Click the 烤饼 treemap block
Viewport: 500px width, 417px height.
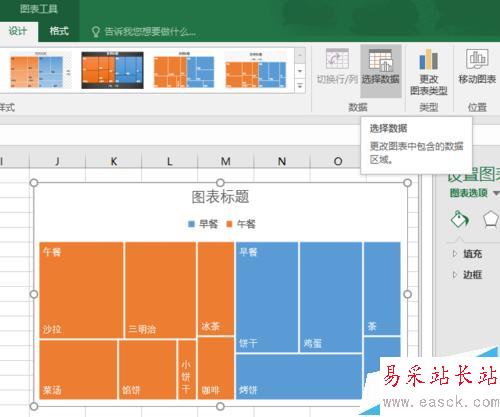coord(299,377)
